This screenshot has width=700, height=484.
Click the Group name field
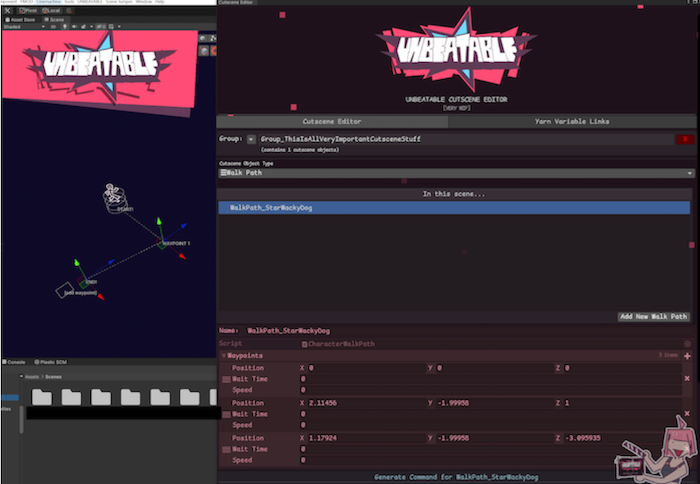[466, 139]
